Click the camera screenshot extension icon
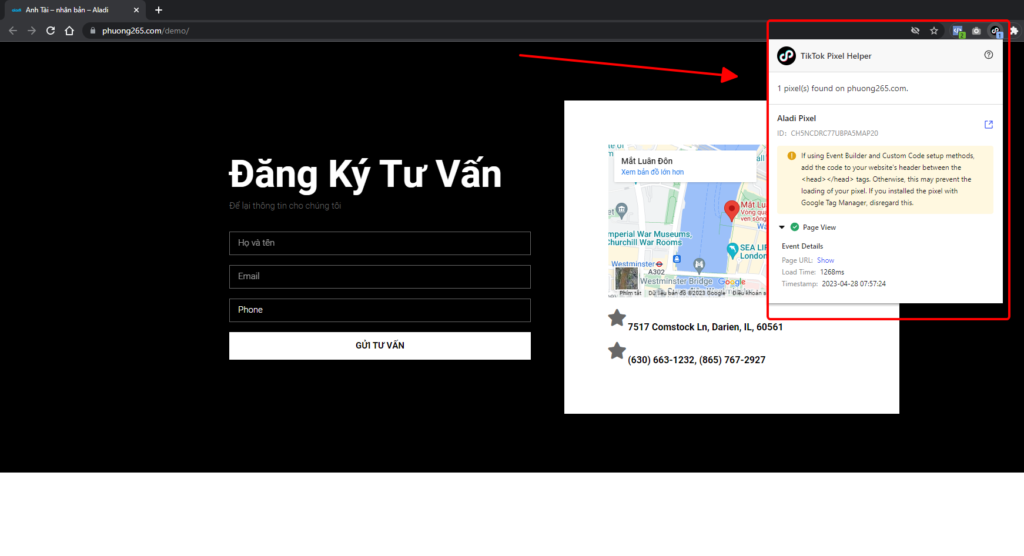This screenshot has height=556, width=1024. coord(976,31)
